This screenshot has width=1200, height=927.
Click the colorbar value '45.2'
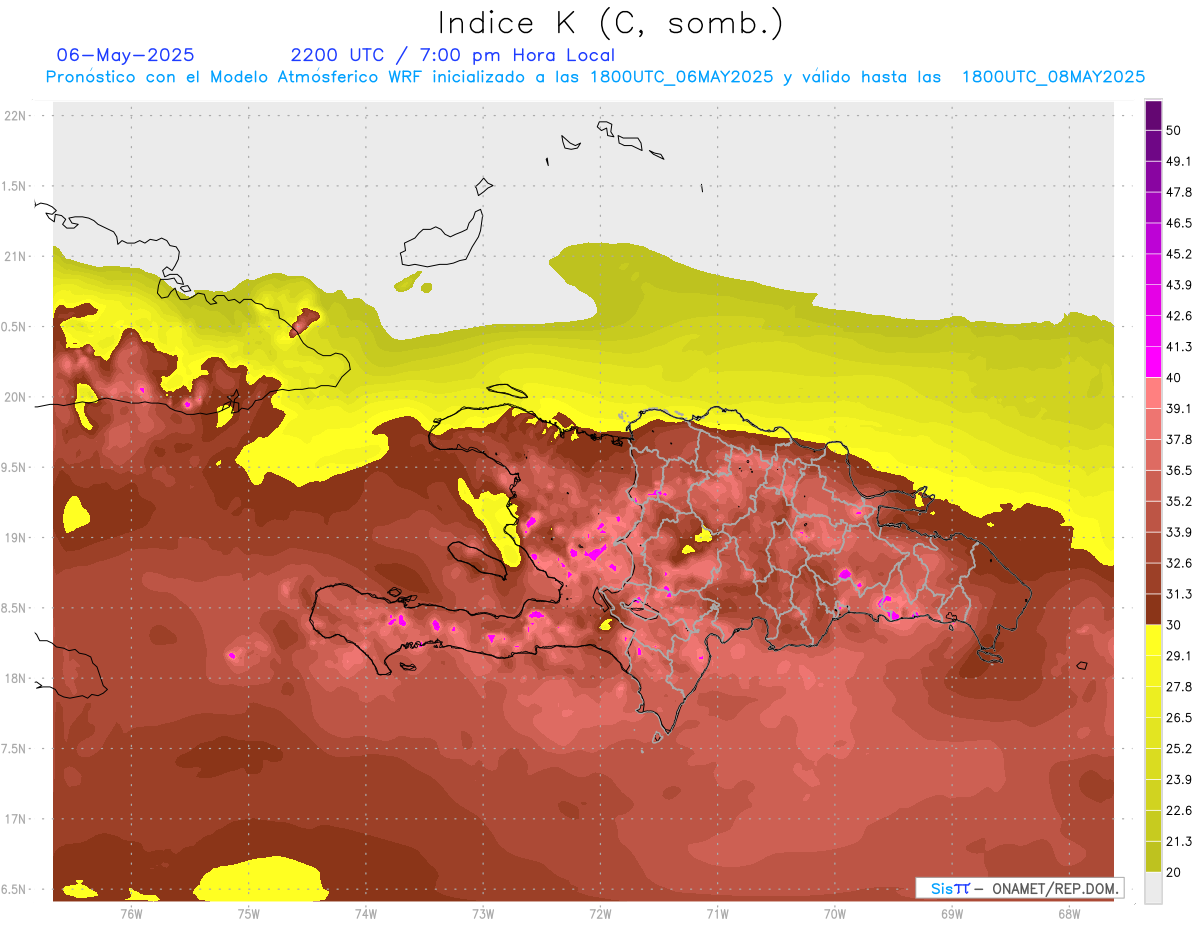1178,254
